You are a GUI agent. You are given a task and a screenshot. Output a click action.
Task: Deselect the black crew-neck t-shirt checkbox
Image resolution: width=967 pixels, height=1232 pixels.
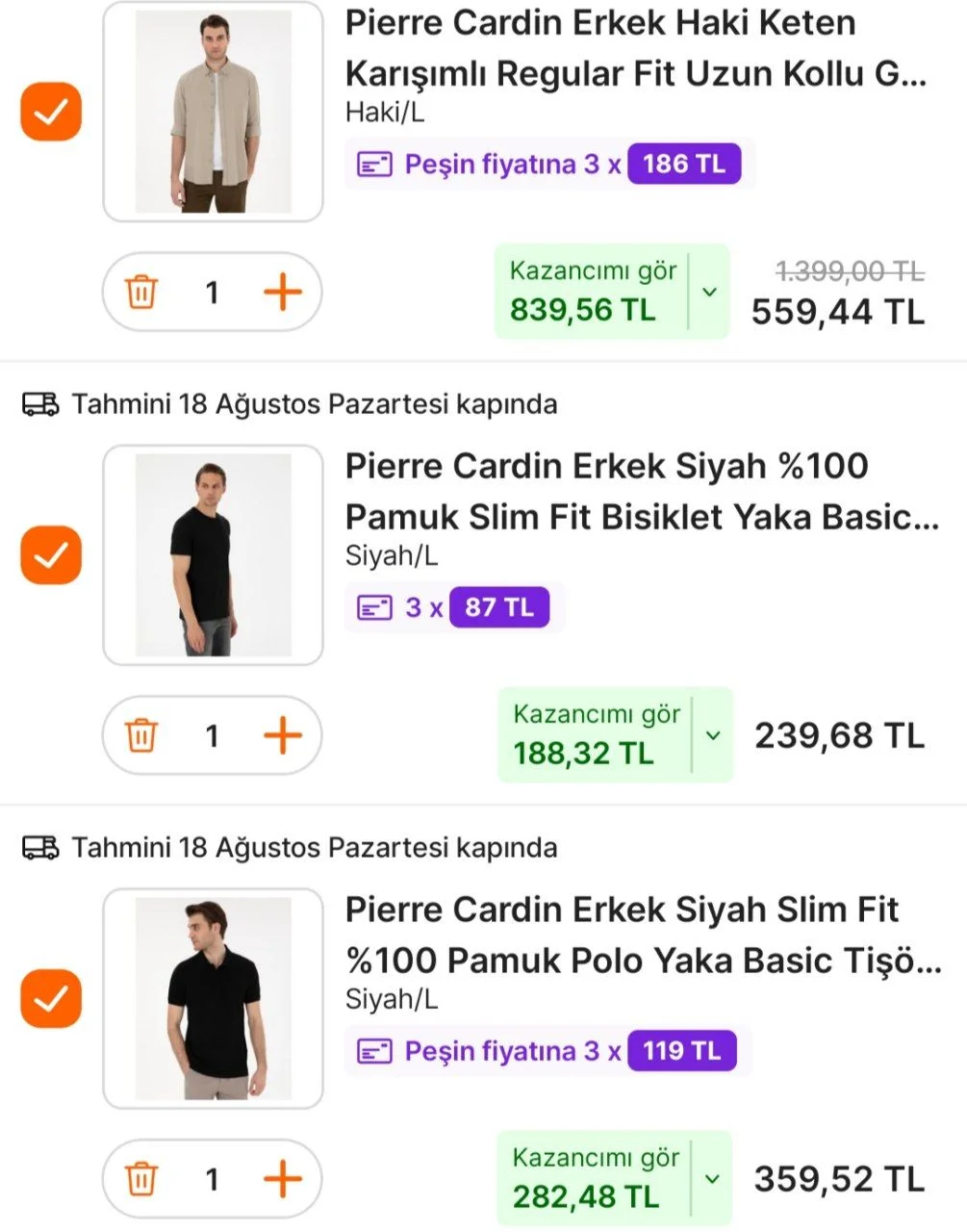click(51, 555)
